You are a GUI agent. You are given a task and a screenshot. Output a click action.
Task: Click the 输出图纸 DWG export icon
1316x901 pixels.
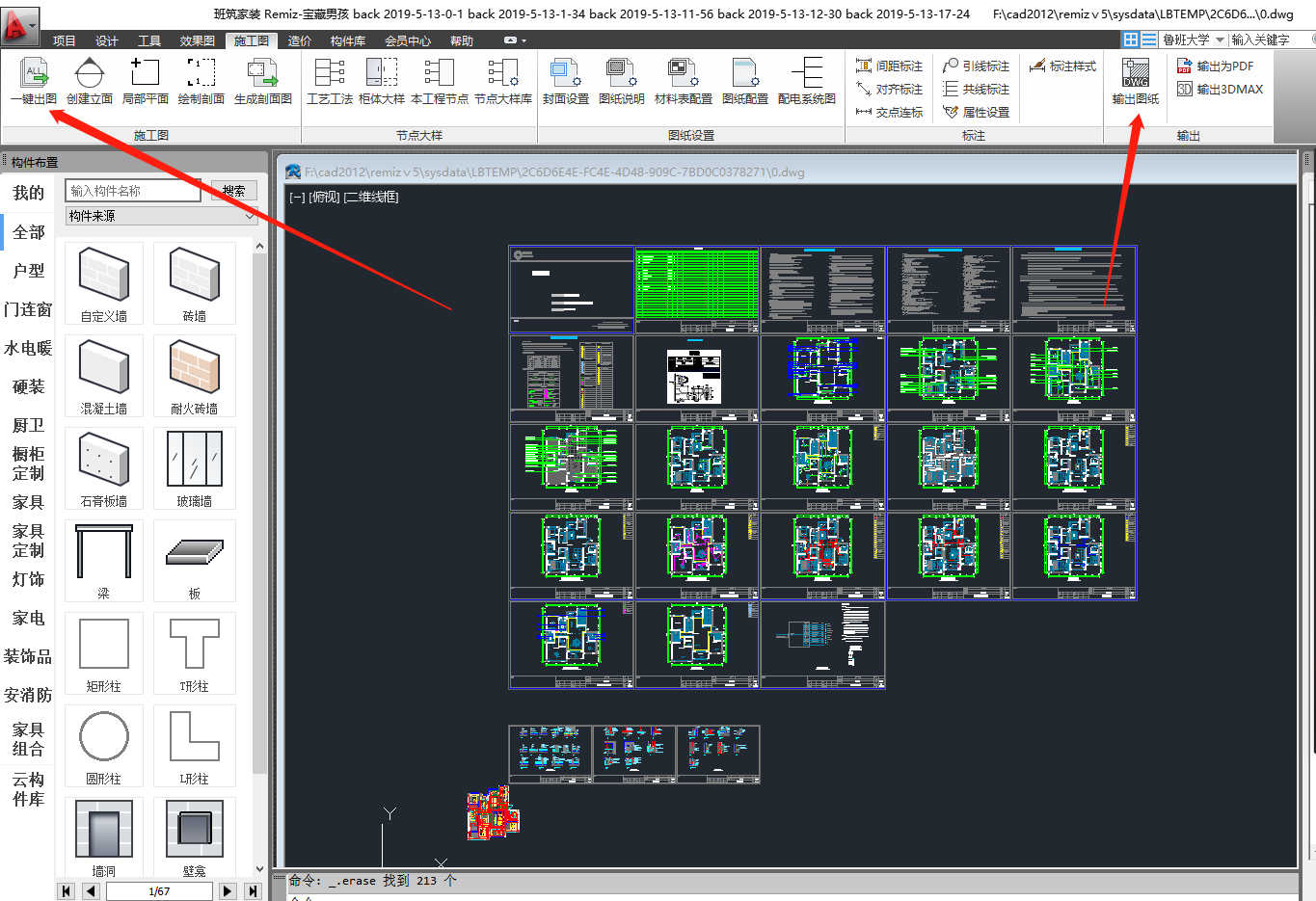tap(1136, 81)
